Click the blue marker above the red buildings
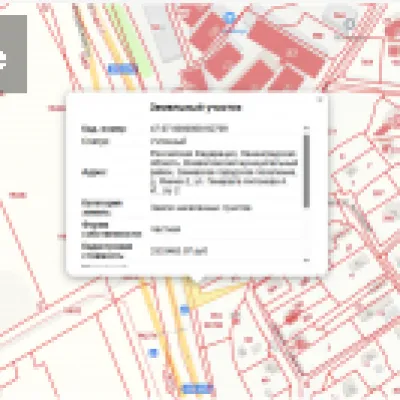 coord(229,17)
